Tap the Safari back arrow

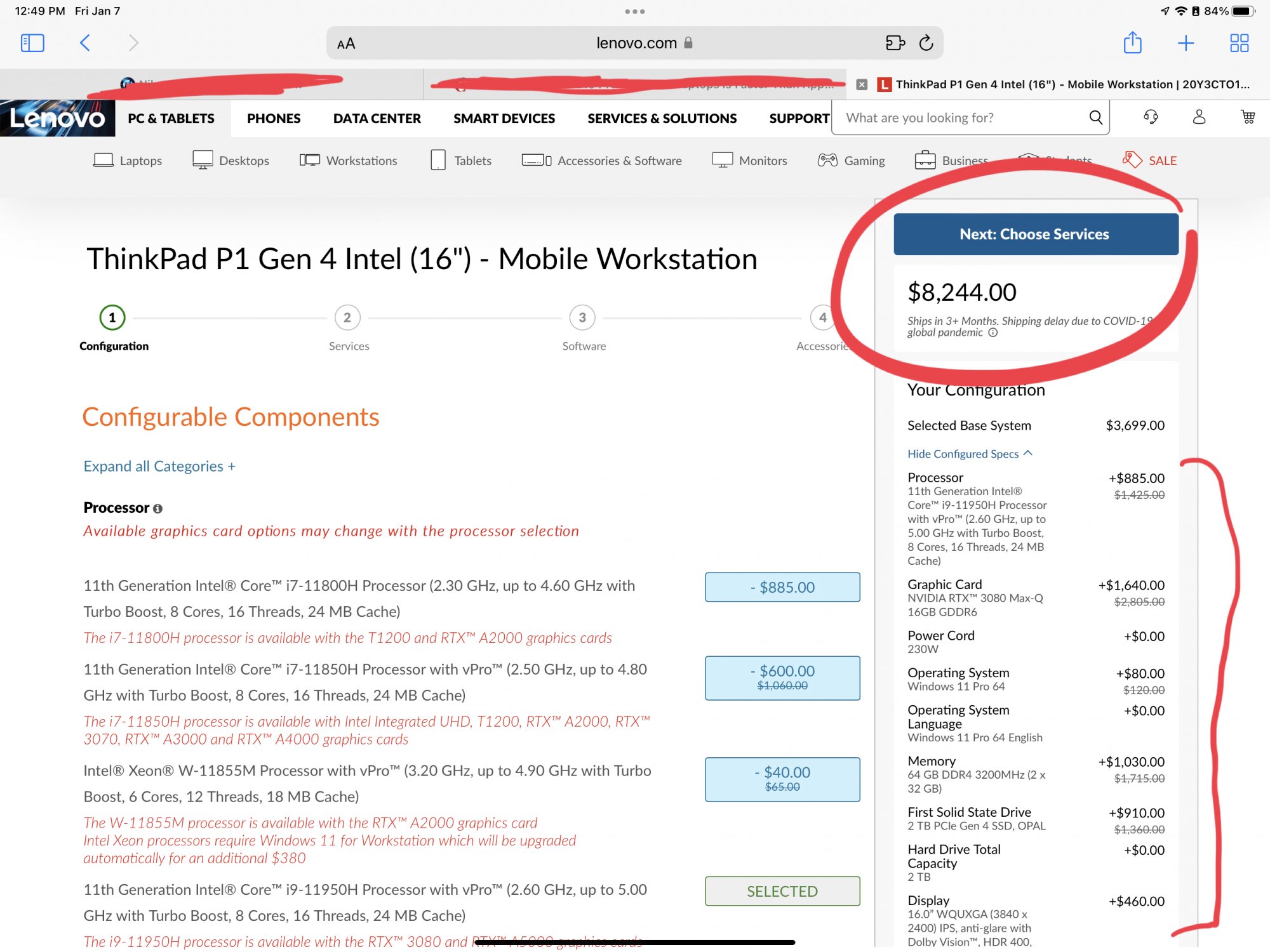[85, 43]
